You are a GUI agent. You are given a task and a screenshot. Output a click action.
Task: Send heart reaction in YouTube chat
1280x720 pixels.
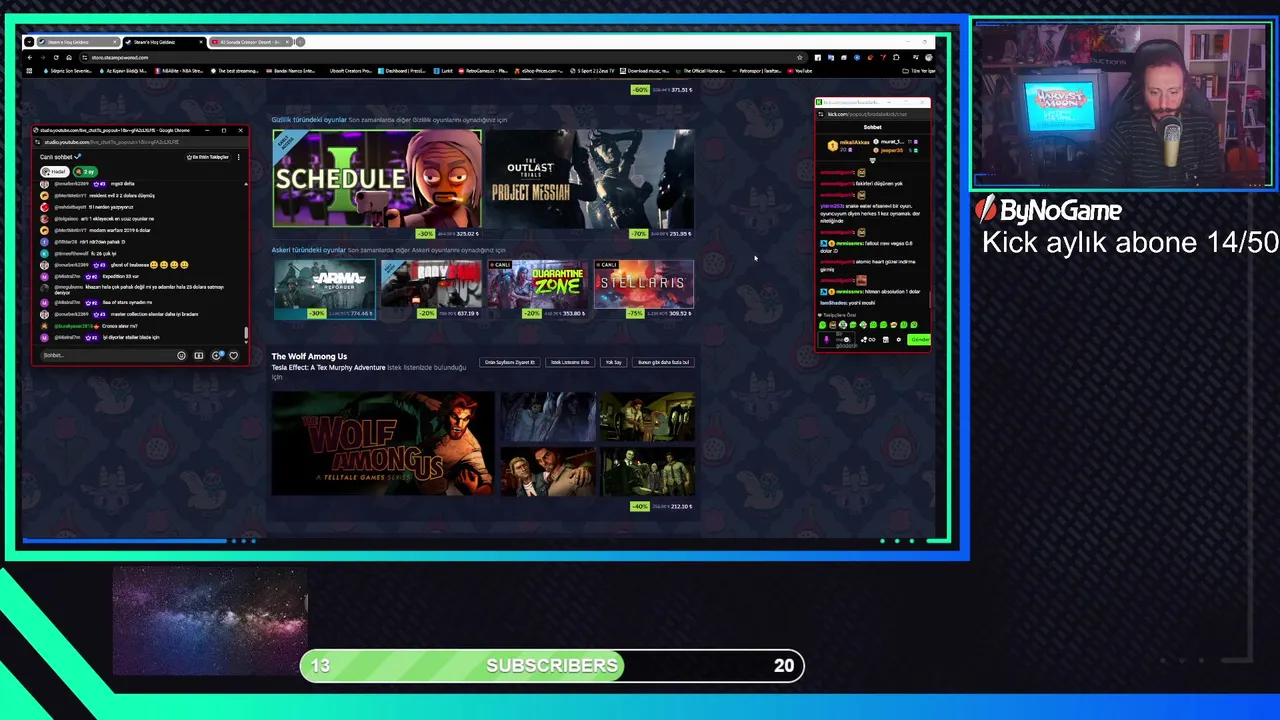pyautogui.click(x=234, y=355)
